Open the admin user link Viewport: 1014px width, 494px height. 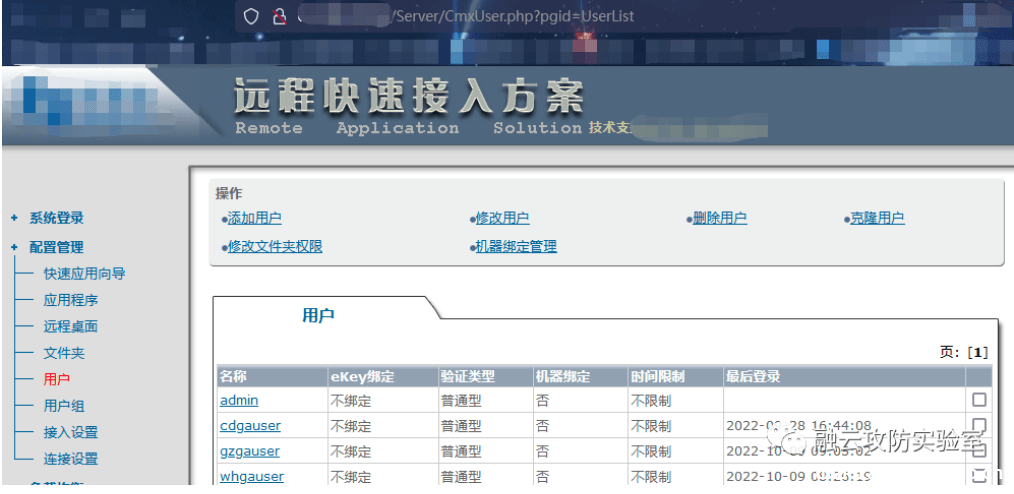(x=239, y=400)
